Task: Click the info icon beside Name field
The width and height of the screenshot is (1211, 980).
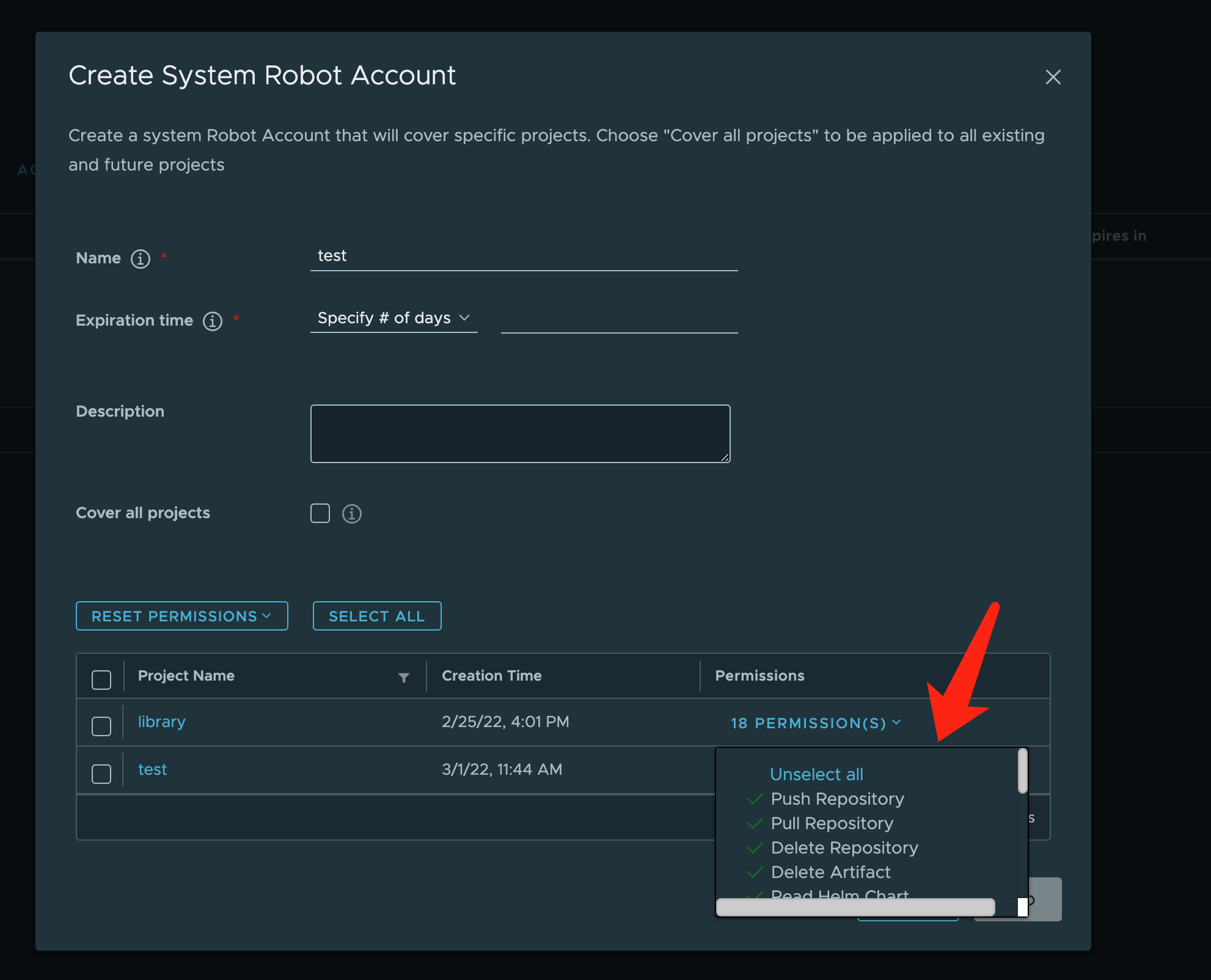Action: (x=139, y=259)
